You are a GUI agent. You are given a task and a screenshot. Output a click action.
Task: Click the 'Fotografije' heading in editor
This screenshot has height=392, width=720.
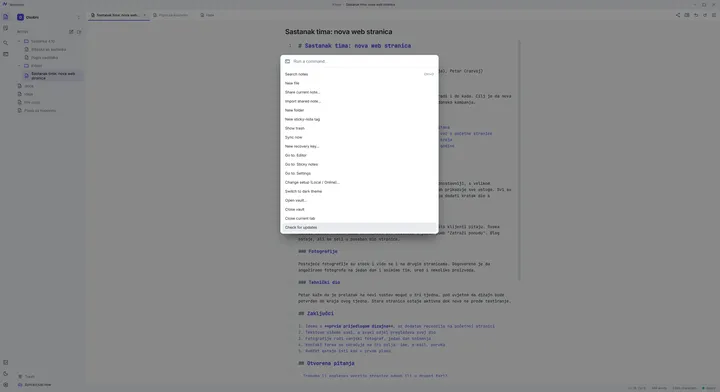(323, 252)
